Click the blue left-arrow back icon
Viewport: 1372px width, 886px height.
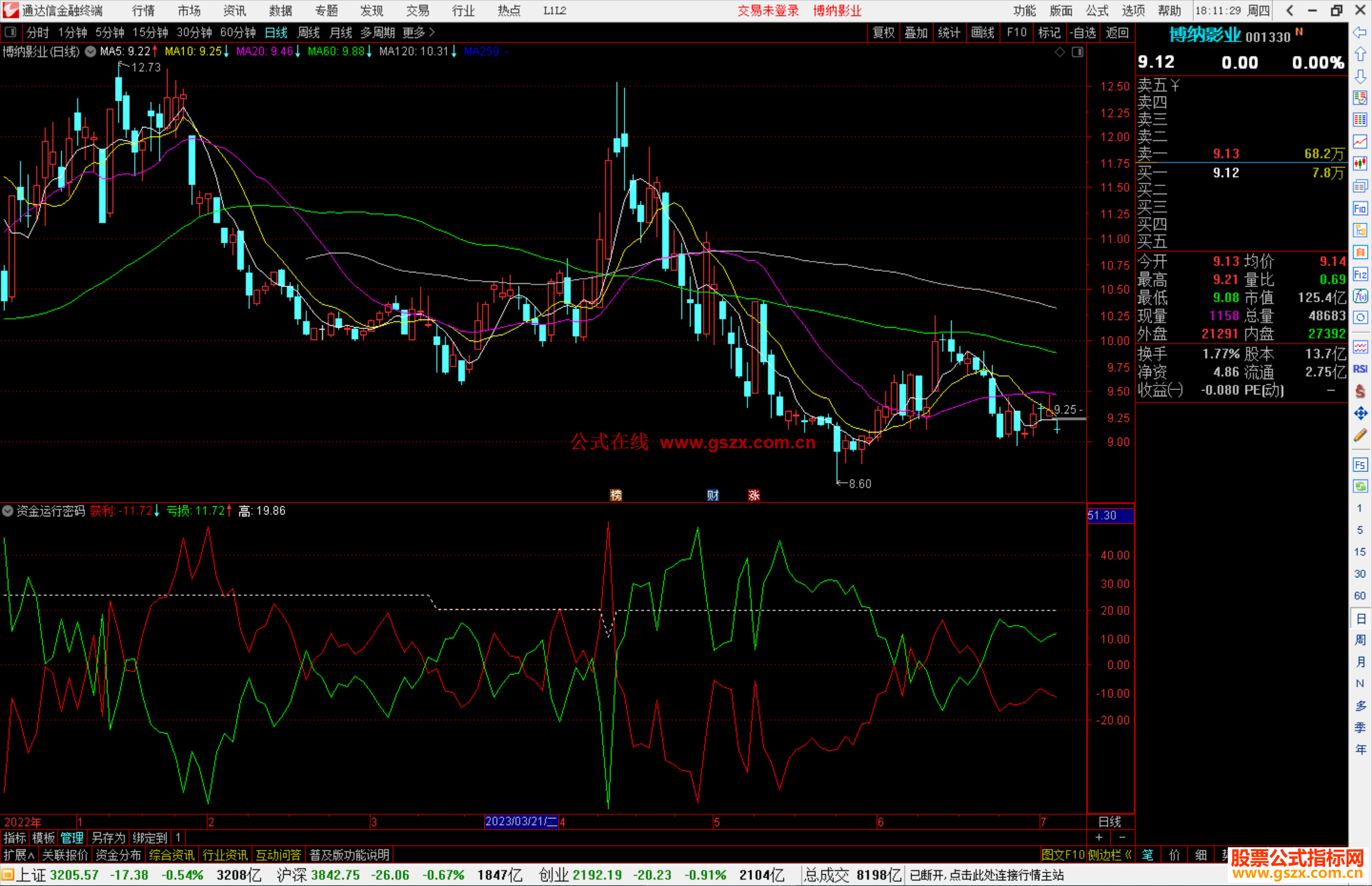pos(1360,32)
